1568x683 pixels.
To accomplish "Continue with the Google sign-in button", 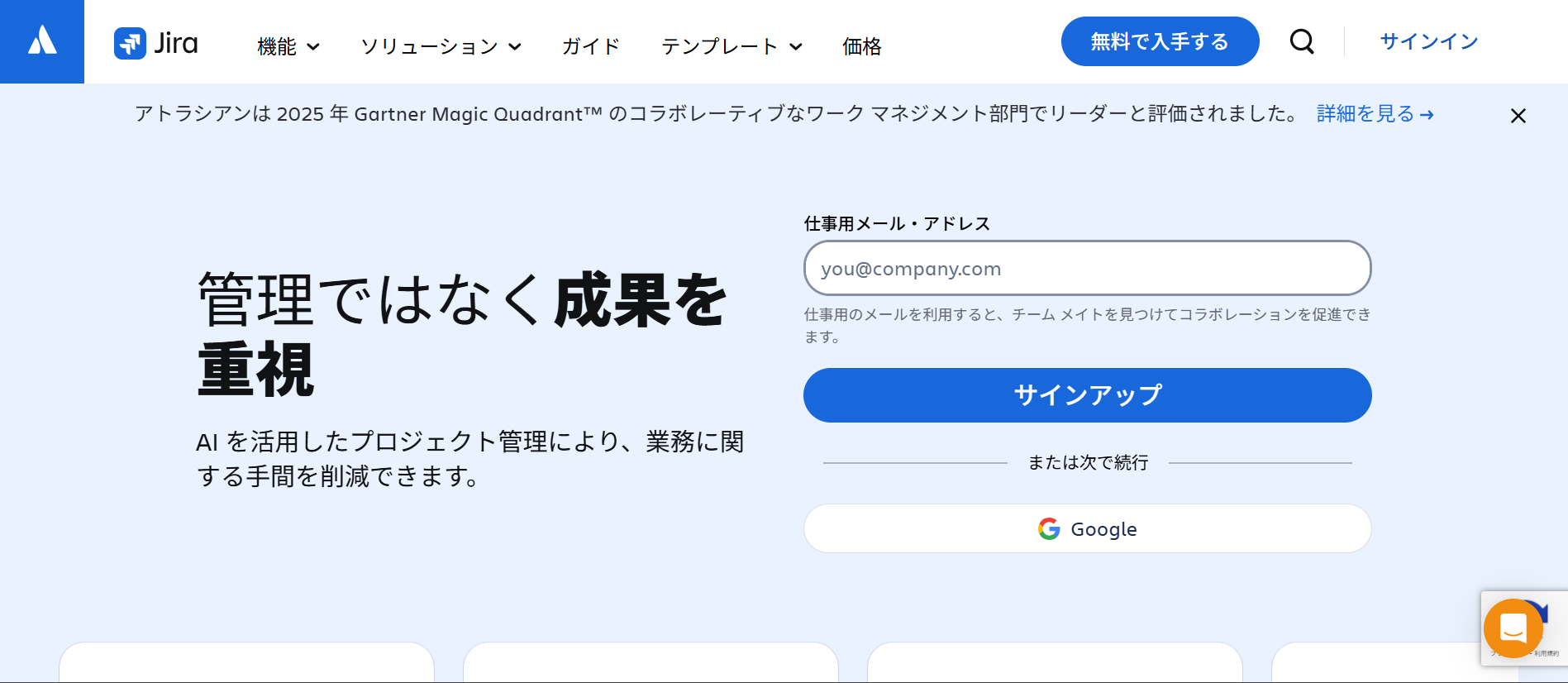I will click(x=1087, y=528).
